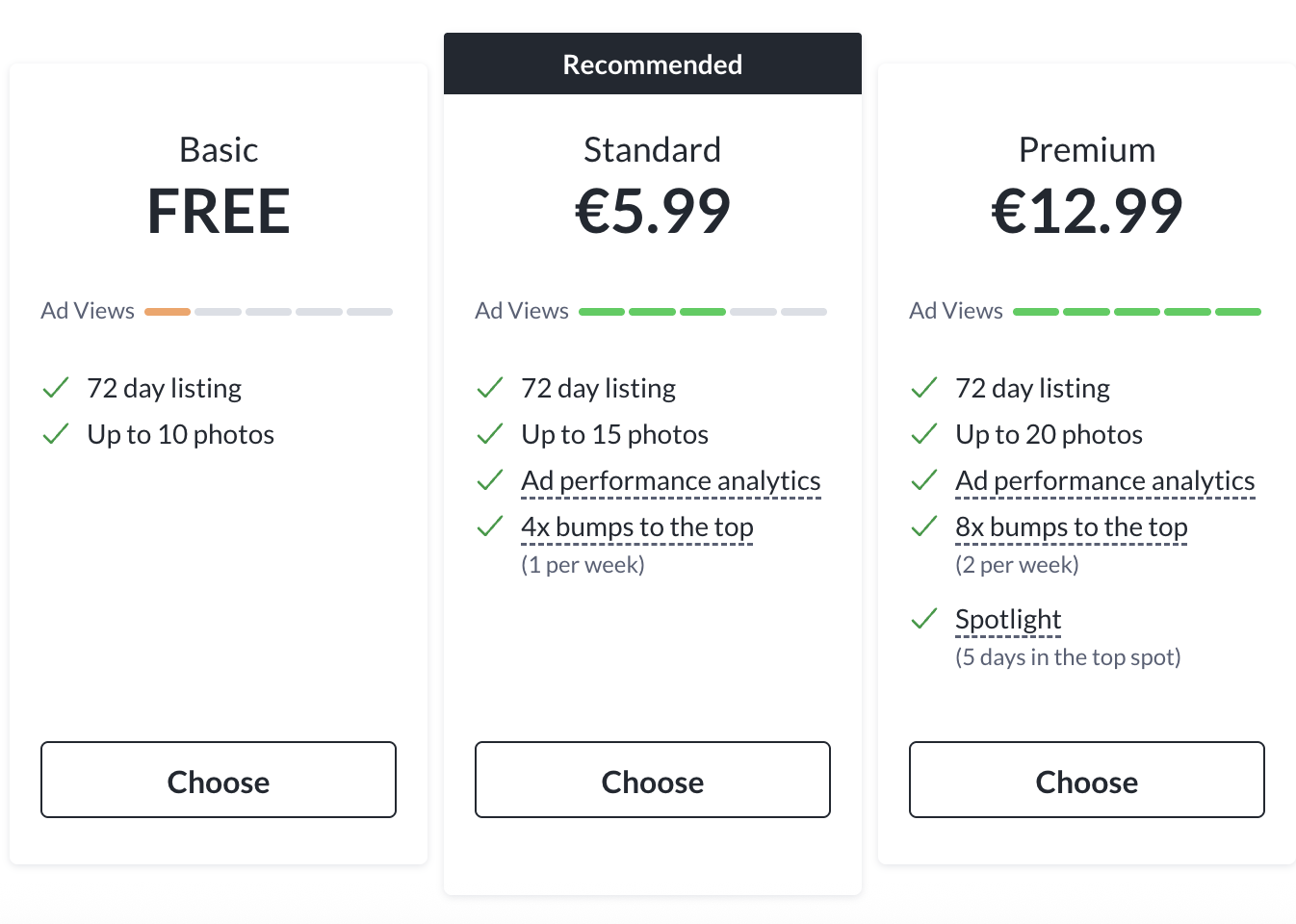This screenshot has height=924, width=1296.
Task: Click checkmark next to Spotlight feature
Action: click(924, 619)
